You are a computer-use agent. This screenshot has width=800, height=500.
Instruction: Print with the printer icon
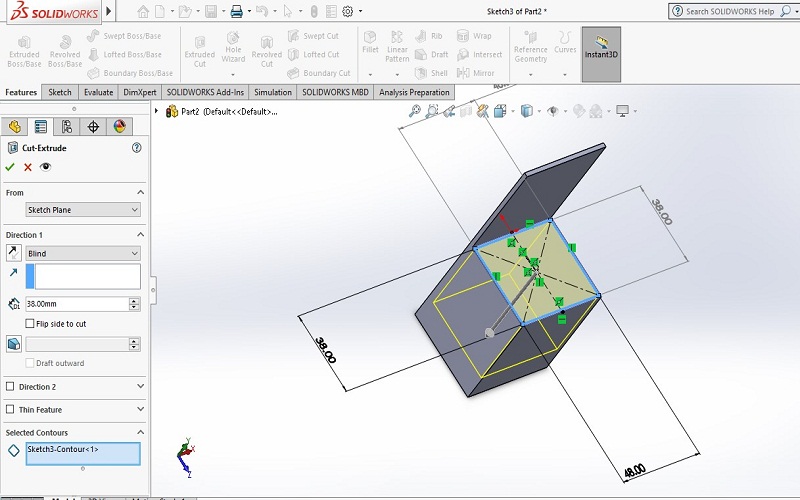click(x=236, y=11)
